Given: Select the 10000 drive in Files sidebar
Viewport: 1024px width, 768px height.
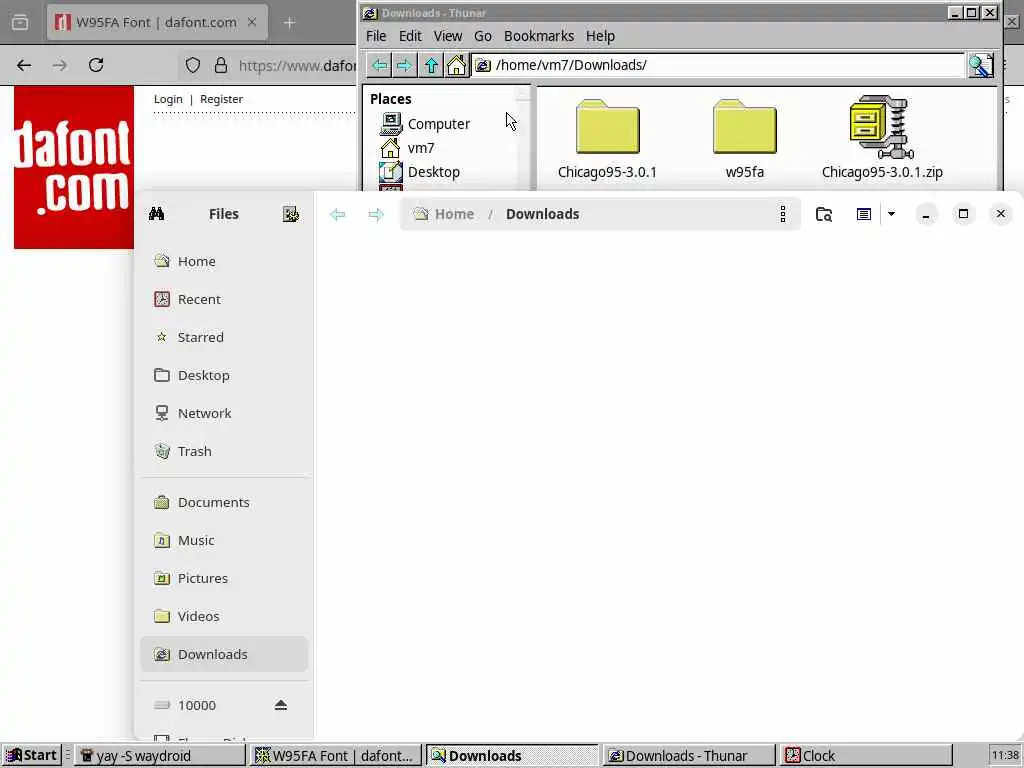Looking at the screenshot, I should pos(224,705).
